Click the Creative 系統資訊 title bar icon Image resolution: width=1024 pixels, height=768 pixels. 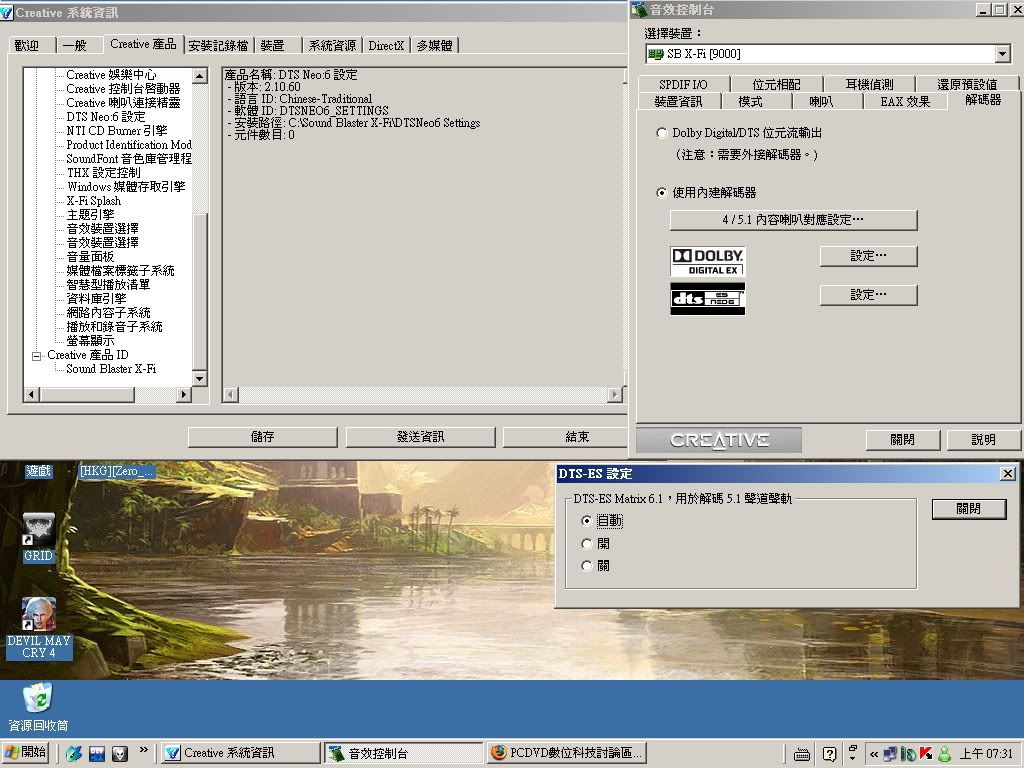point(7,12)
